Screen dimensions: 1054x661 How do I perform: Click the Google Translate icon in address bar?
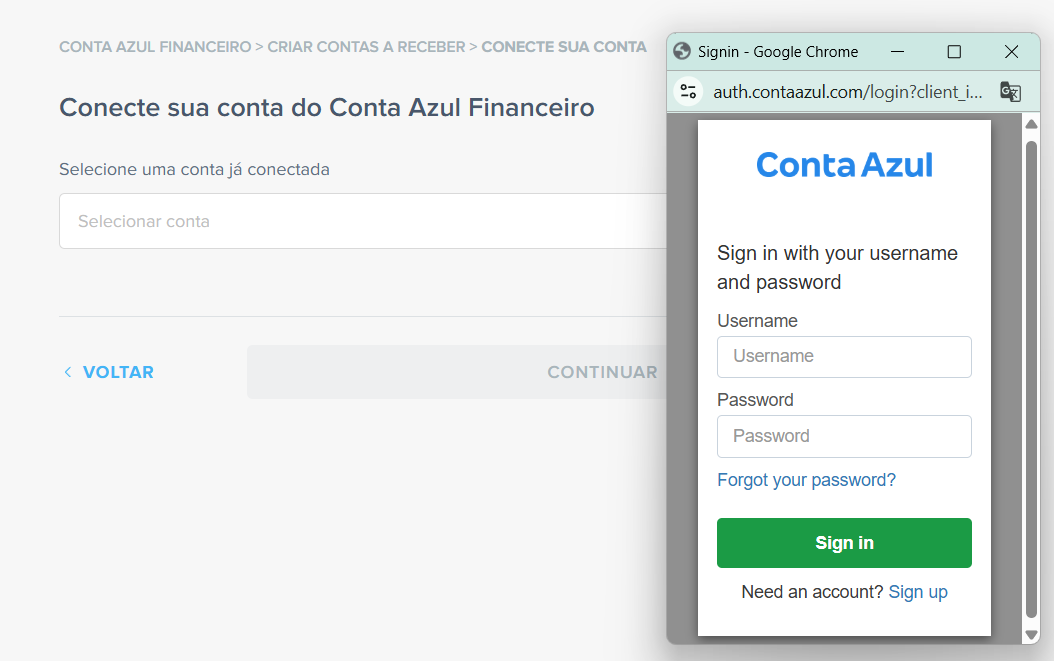tap(1010, 91)
